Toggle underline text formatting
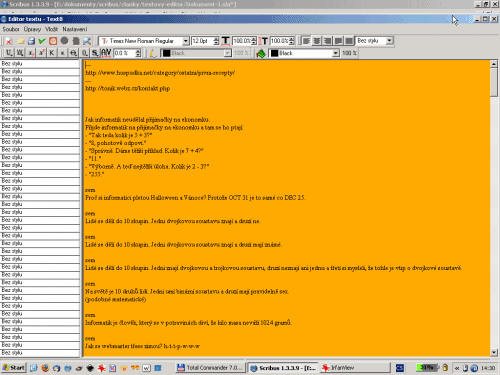 (x=9, y=53)
